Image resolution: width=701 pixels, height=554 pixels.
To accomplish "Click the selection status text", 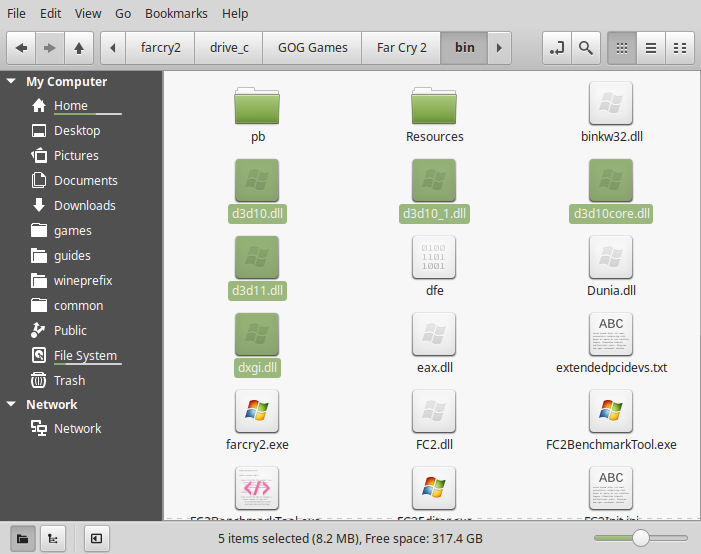I will (x=350, y=538).
